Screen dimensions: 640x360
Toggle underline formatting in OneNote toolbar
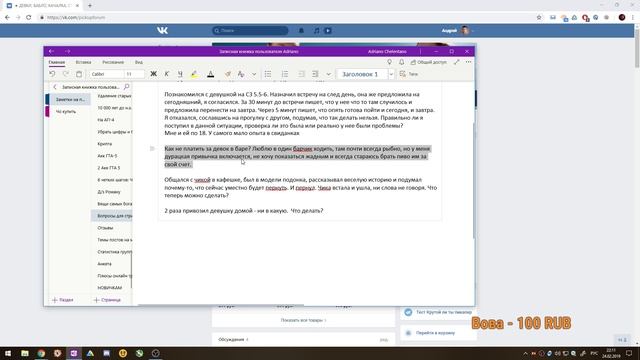point(180,74)
